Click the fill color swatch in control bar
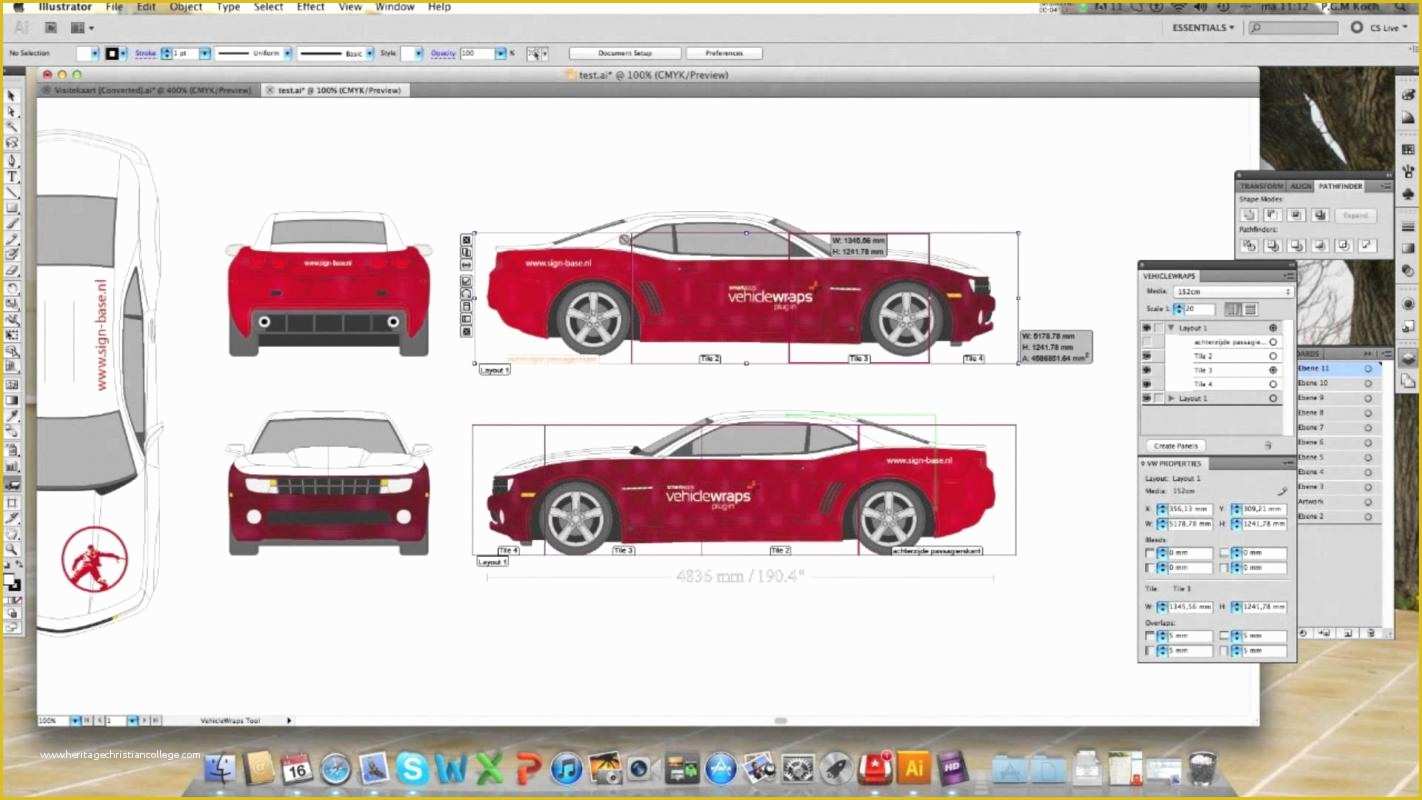Viewport: 1422px width, 800px height. pyautogui.click(x=82, y=53)
